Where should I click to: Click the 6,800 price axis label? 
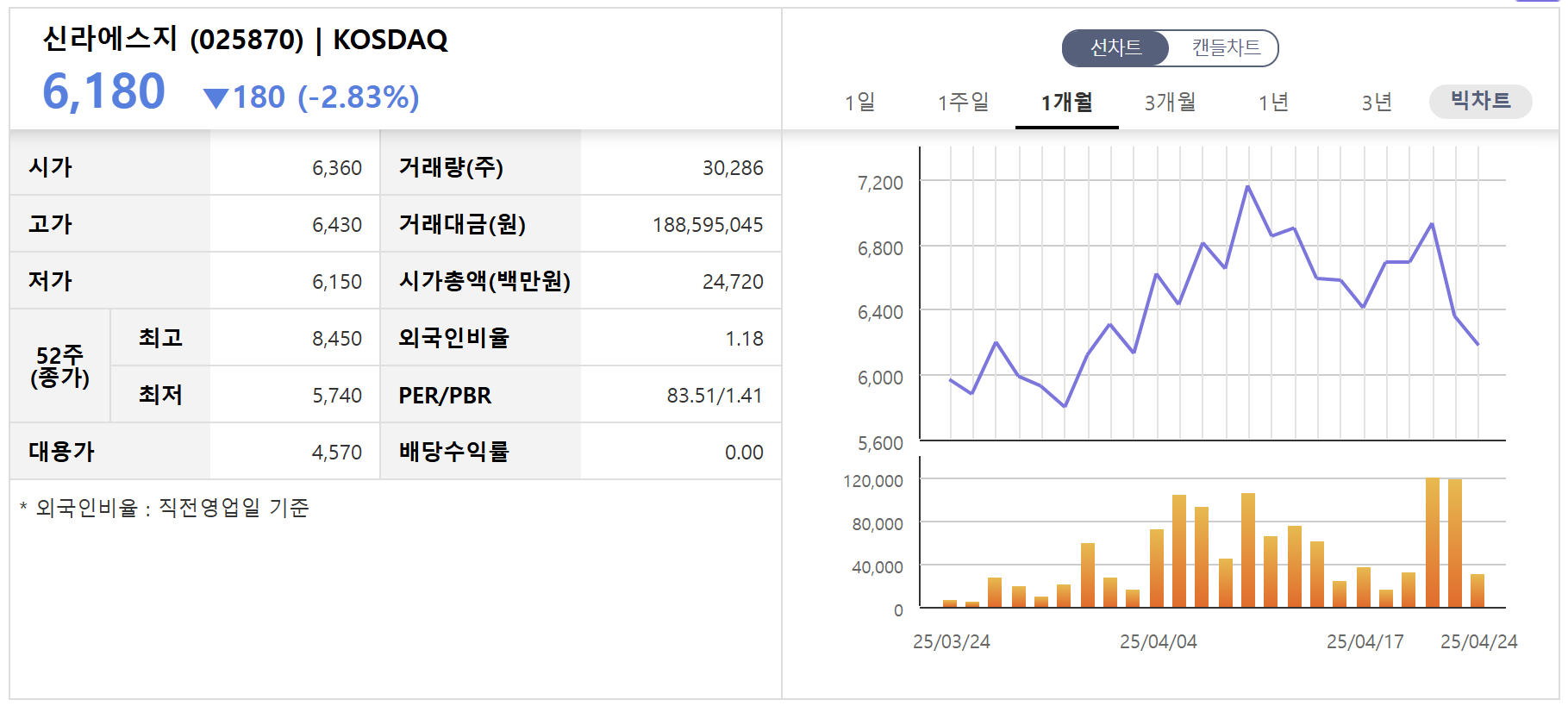(880, 248)
